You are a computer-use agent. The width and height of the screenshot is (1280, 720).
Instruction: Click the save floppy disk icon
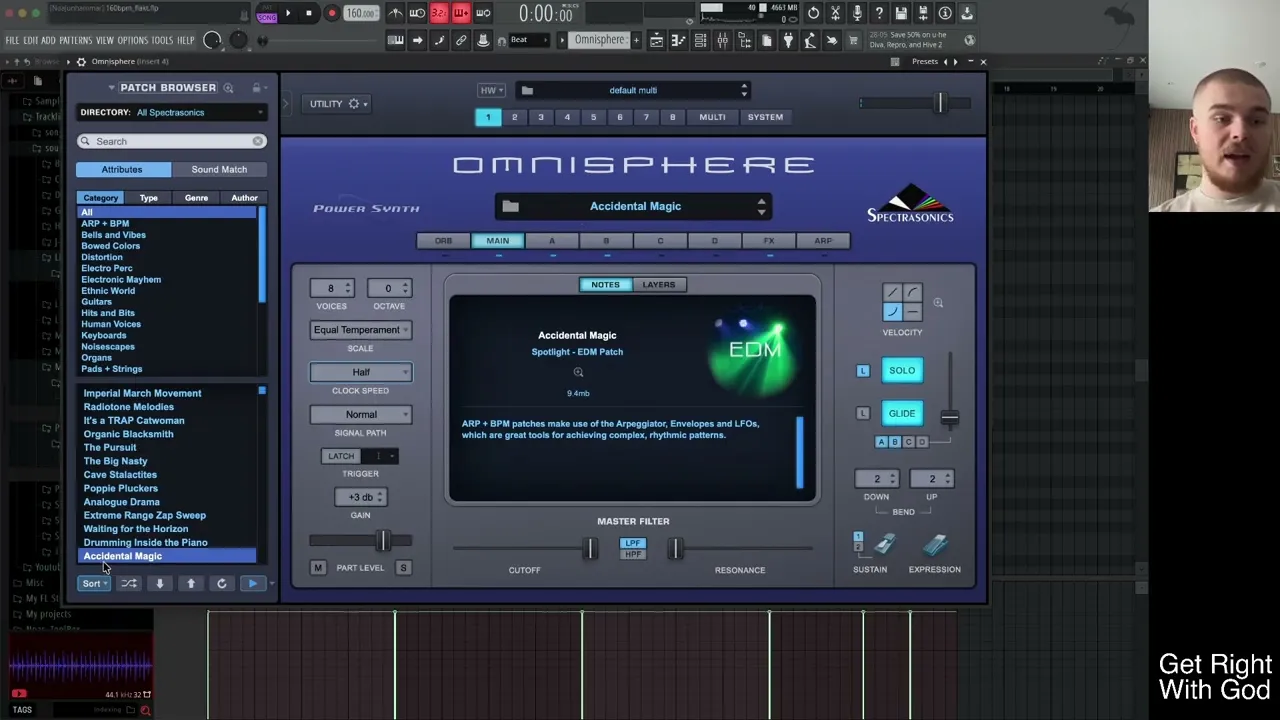pyautogui.click(x=901, y=13)
